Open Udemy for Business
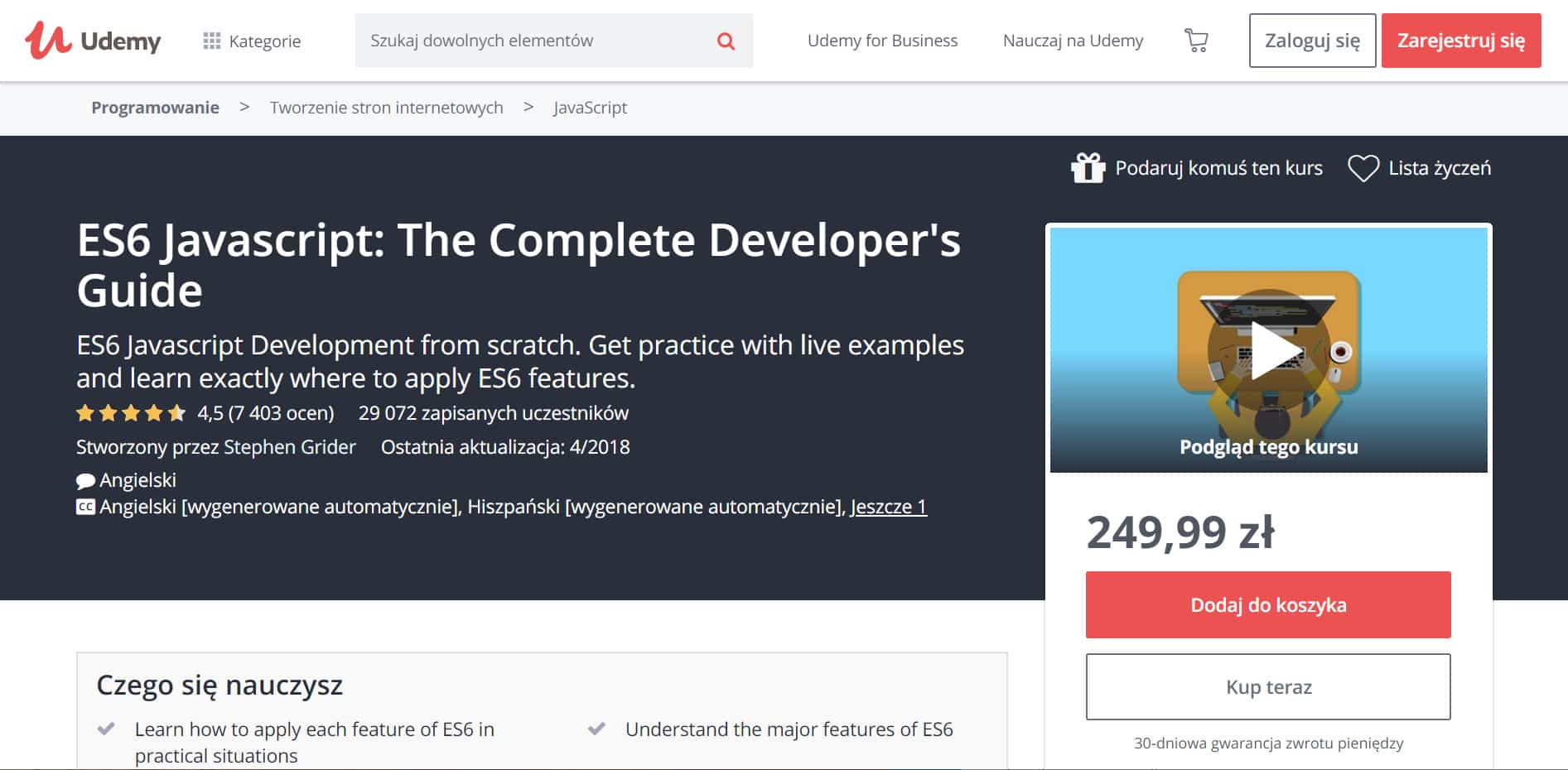This screenshot has height=770, width=1568. point(882,41)
